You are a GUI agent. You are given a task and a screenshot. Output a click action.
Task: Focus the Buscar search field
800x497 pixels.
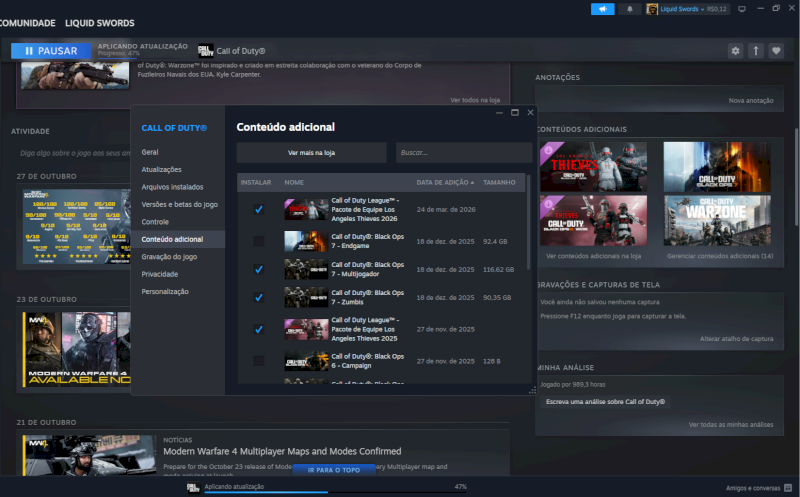click(464, 153)
